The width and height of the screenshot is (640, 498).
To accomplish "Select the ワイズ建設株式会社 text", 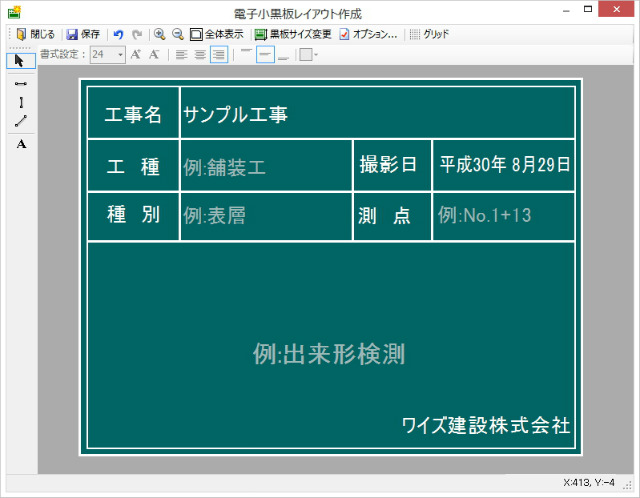I will pyautogui.click(x=486, y=425).
